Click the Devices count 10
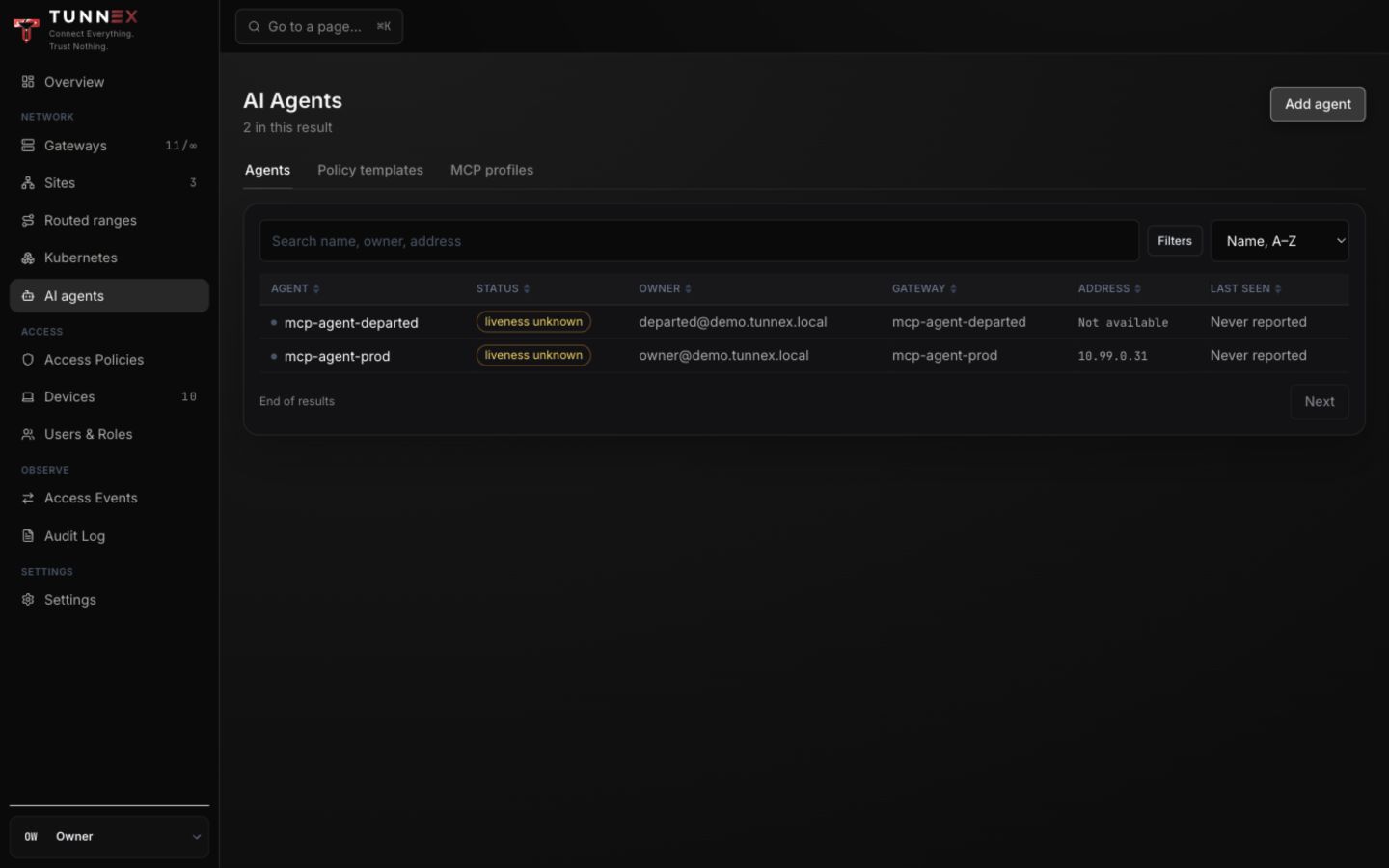The image size is (1389, 868). [189, 397]
